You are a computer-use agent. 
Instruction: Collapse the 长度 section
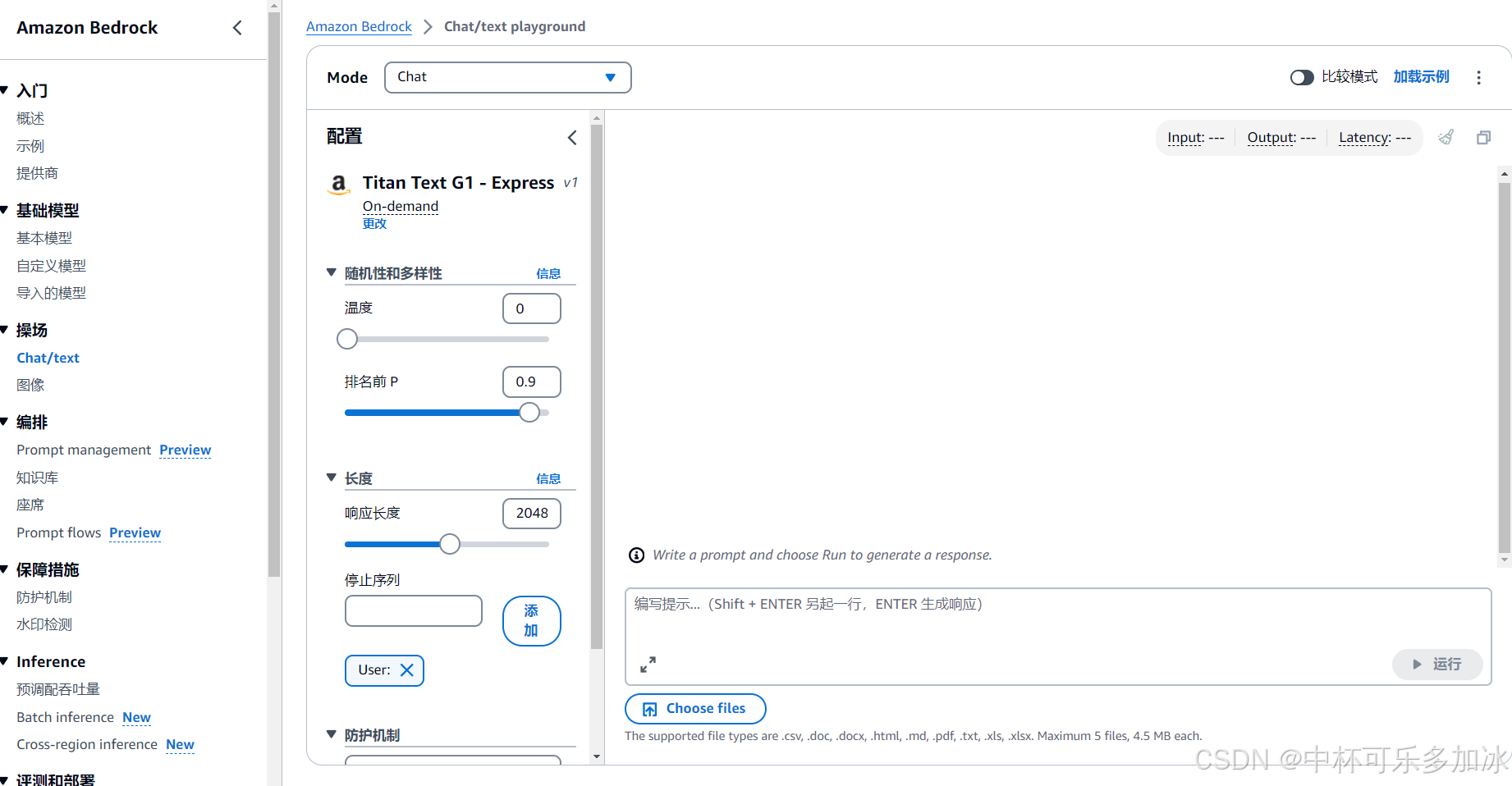coord(332,478)
